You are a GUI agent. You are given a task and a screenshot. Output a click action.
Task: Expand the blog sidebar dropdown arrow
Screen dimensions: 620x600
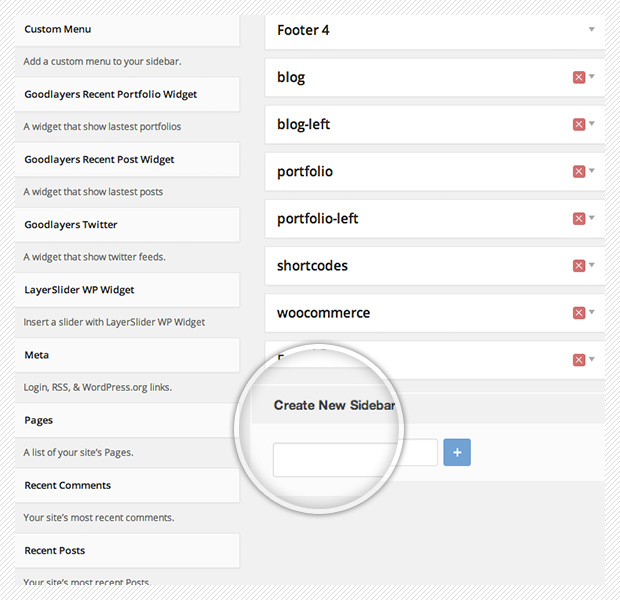pos(592,77)
